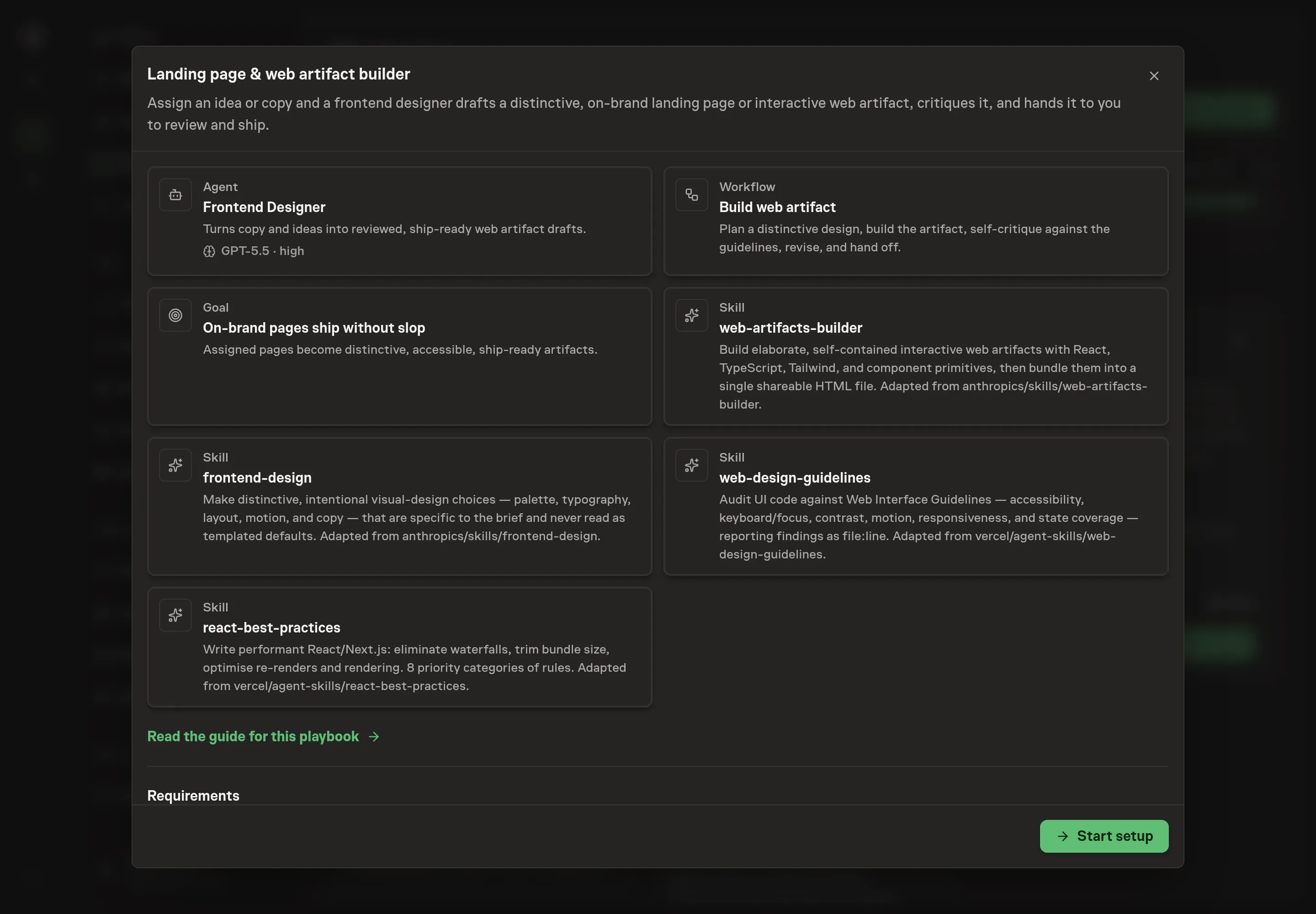Click sparkle icon on web-artifacts-builder skill
1316x914 pixels.
point(691,315)
